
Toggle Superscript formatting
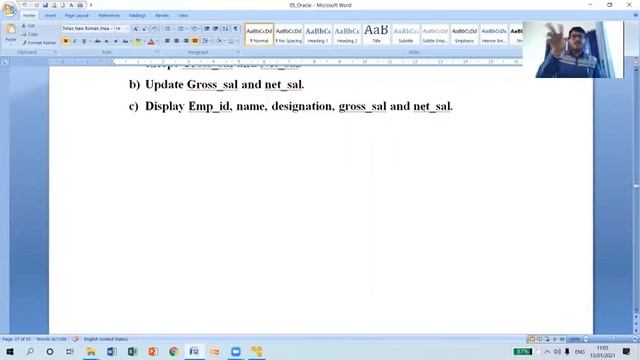[x=116, y=41]
